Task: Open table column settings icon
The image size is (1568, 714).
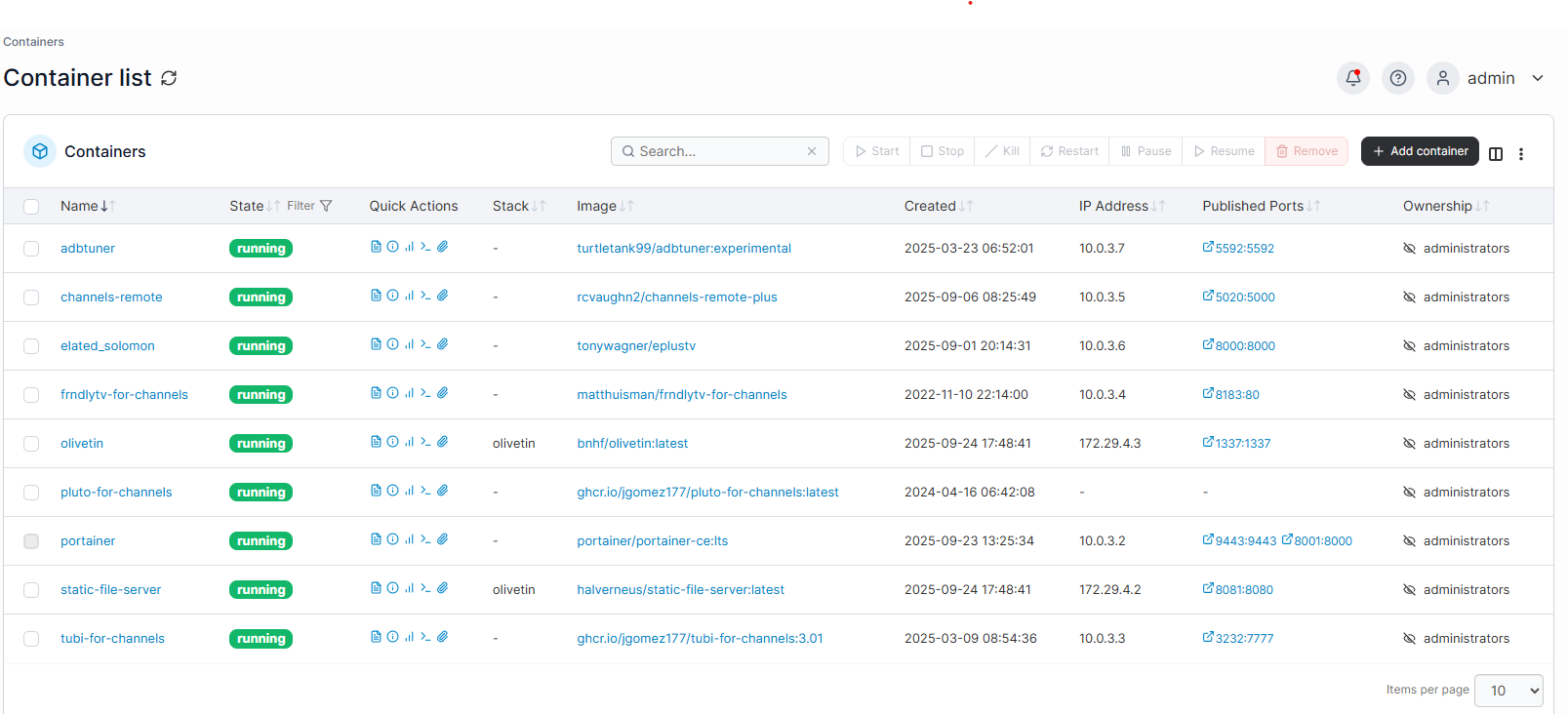Action: tap(1495, 153)
